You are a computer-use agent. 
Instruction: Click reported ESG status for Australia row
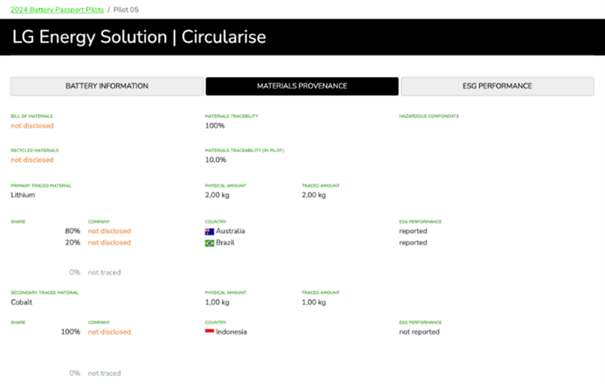coord(413,231)
